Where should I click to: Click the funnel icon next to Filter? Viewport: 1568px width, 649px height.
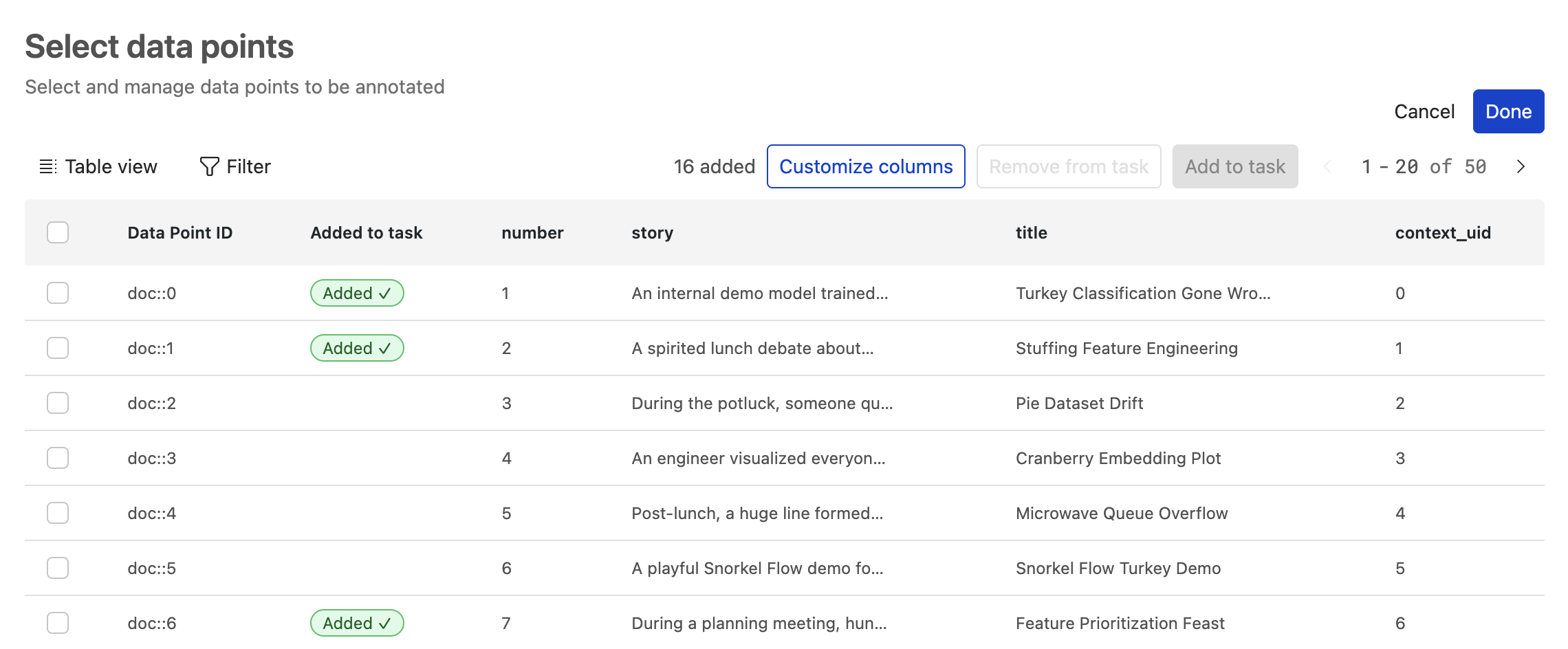tap(208, 166)
